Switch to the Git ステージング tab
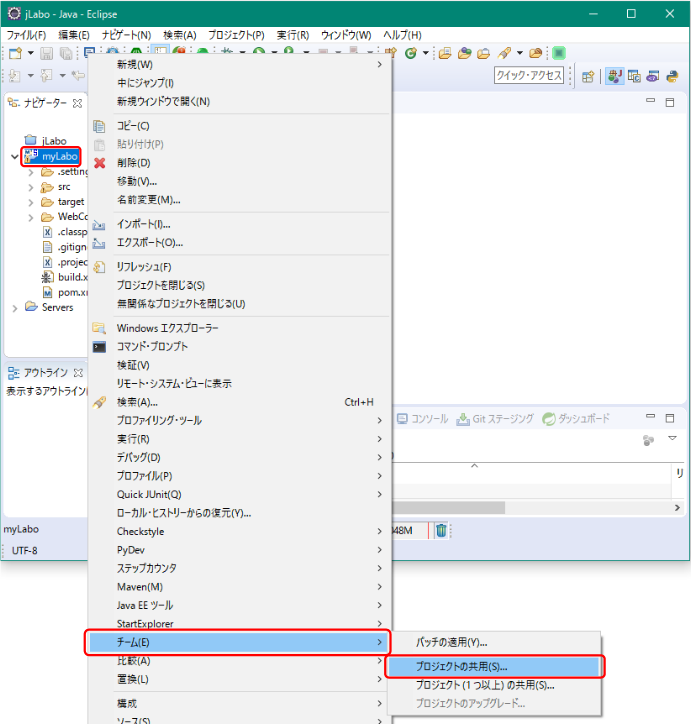The image size is (691, 724). 495,419
